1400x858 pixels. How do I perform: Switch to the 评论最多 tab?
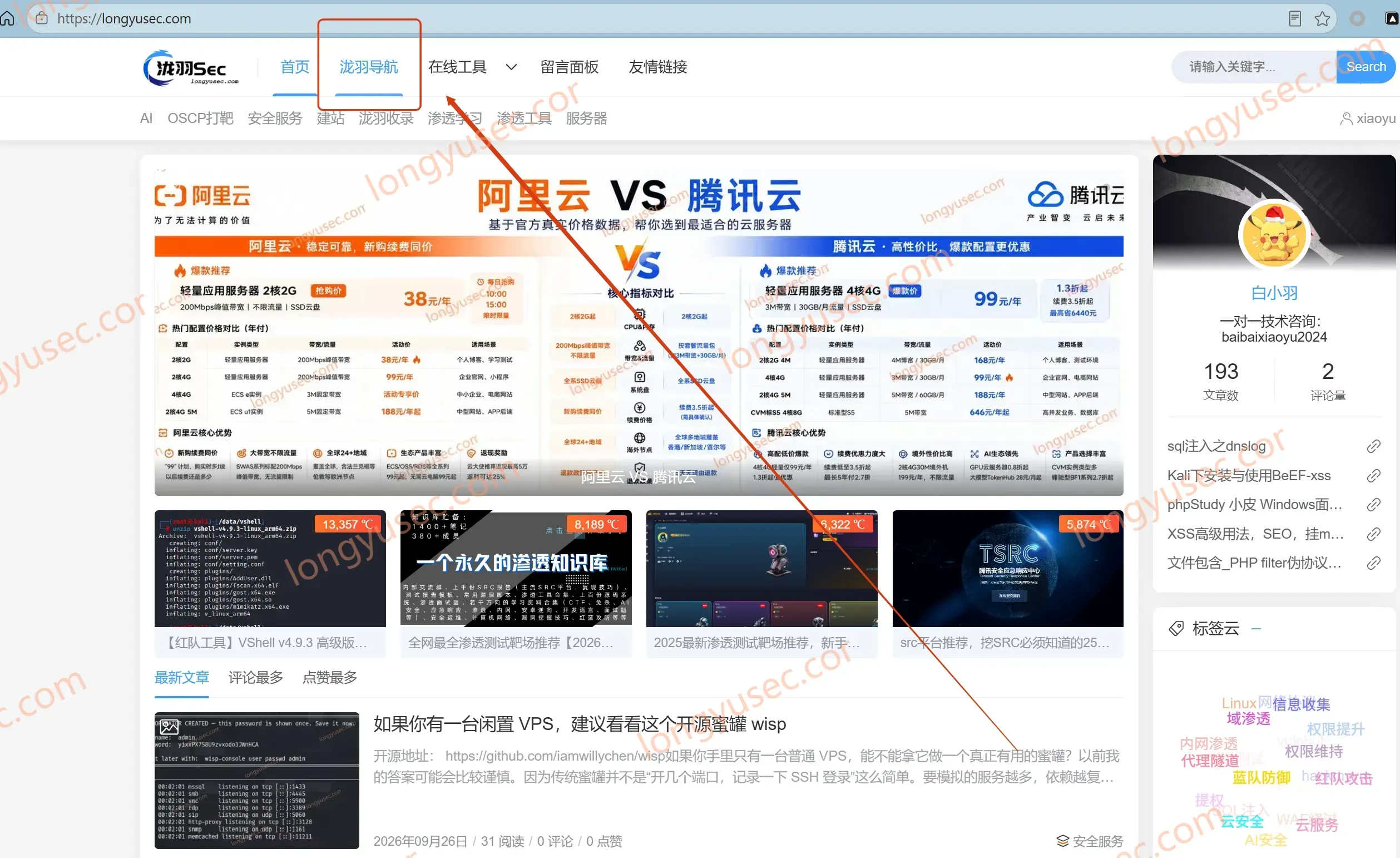(256, 677)
